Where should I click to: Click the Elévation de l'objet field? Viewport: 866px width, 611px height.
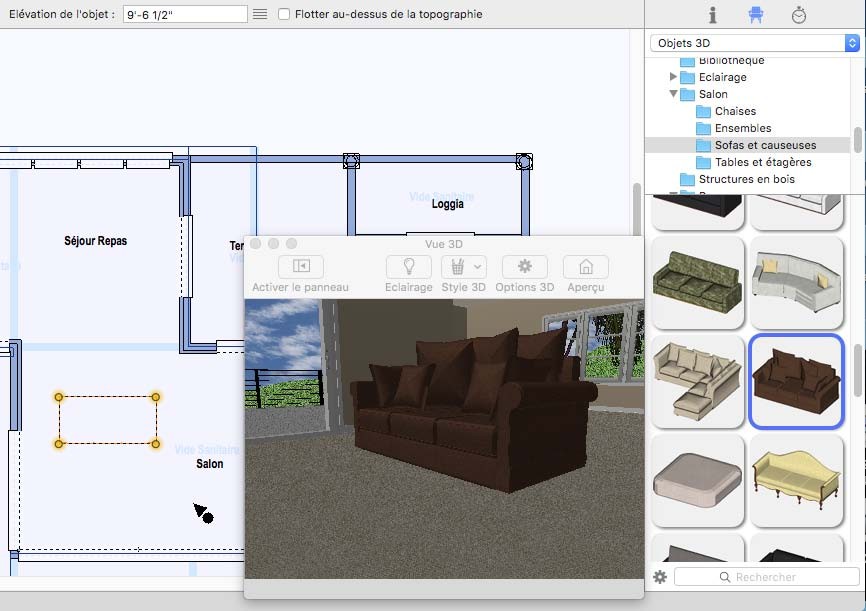[x=184, y=14]
